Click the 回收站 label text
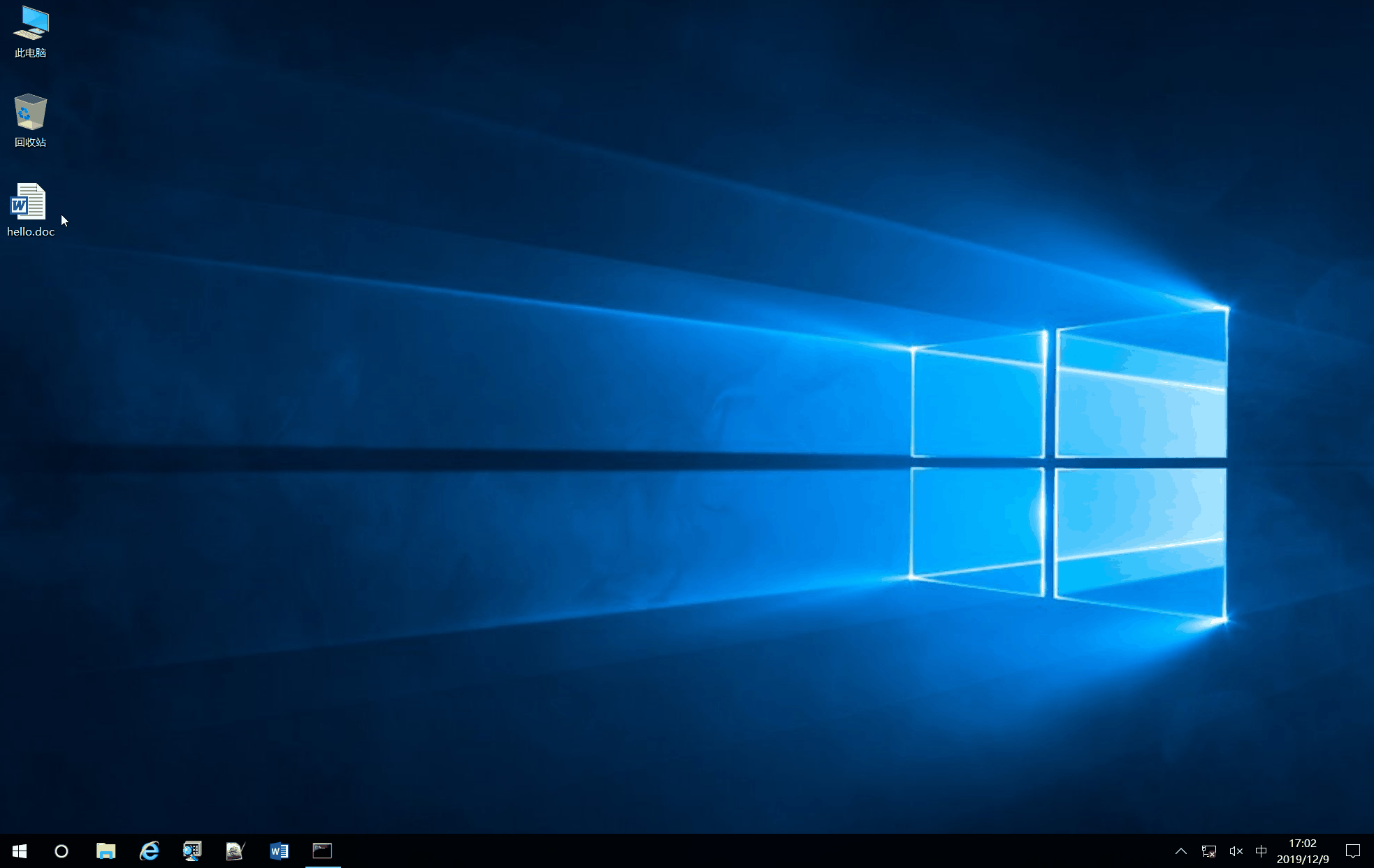This screenshot has width=1374, height=868. [x=31, y=143]
